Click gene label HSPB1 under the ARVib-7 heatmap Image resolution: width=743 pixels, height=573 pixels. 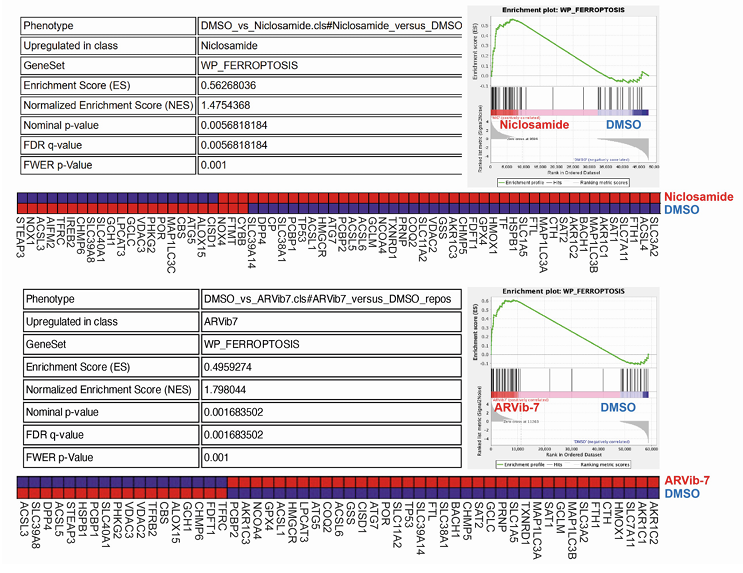coord(82,518)
